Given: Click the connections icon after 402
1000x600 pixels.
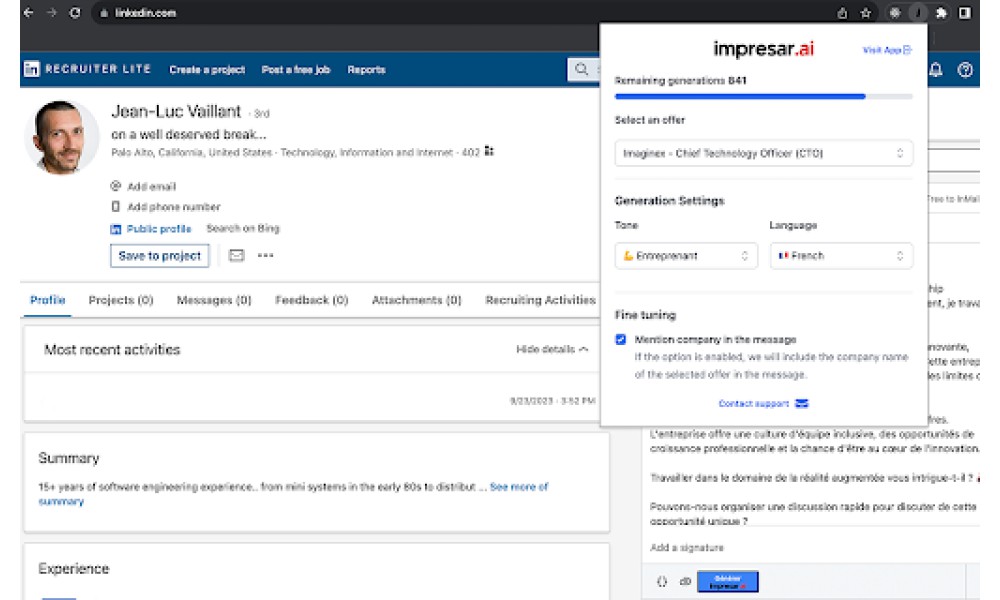Looking at the screenshot, I should pyautogui.click(x=489, y=151).
